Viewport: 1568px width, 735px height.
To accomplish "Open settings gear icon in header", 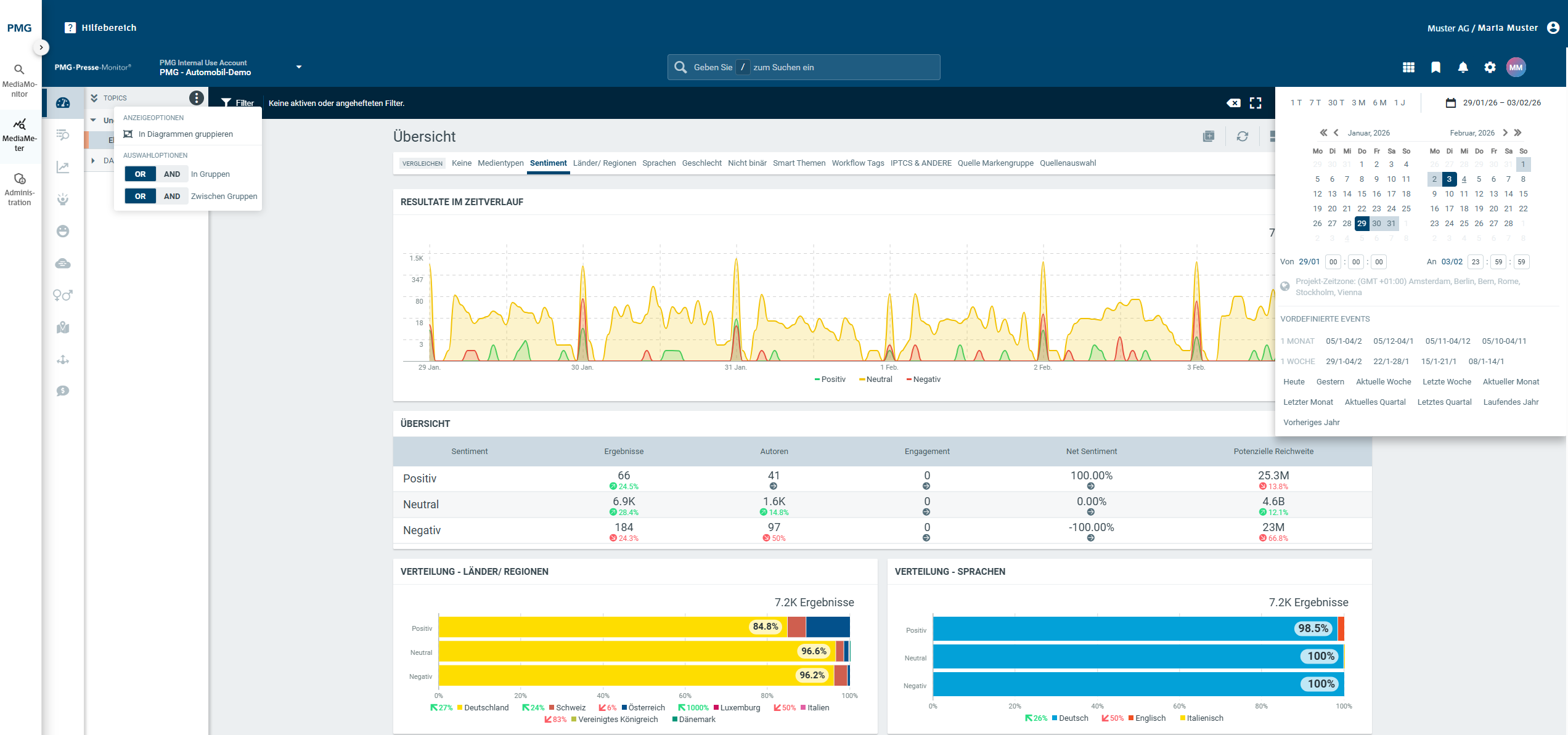I will click(x=1490, y=67).
